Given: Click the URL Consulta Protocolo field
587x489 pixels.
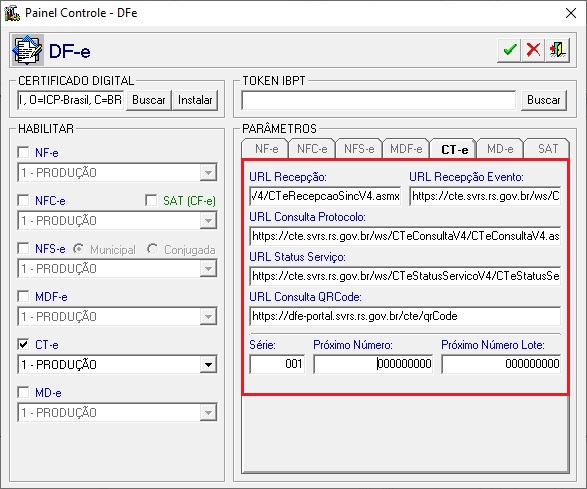Looking at the screenshot, I should [x=405, y=236].
